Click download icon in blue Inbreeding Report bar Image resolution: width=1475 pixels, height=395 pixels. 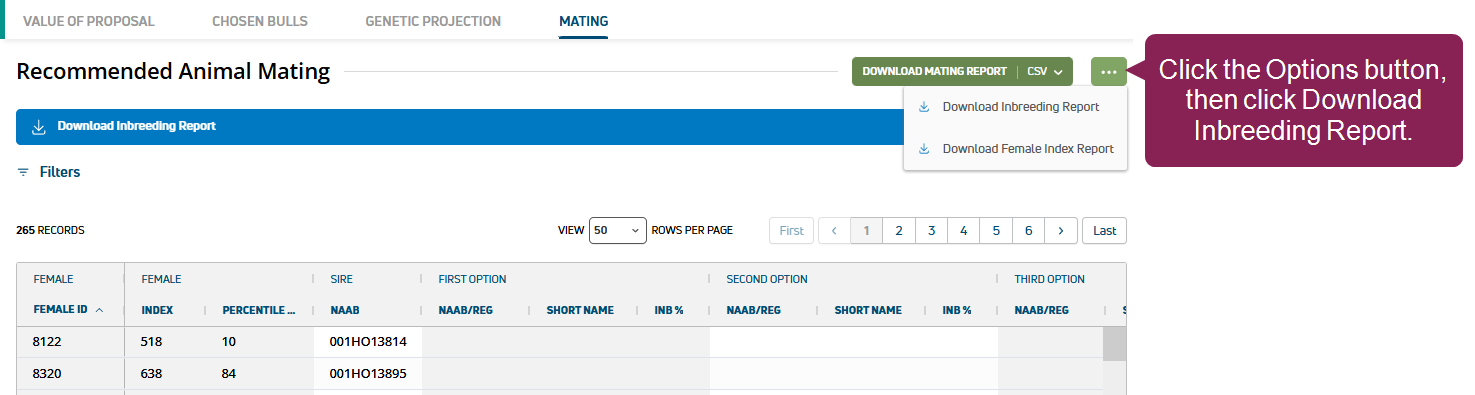click(39, 127)
